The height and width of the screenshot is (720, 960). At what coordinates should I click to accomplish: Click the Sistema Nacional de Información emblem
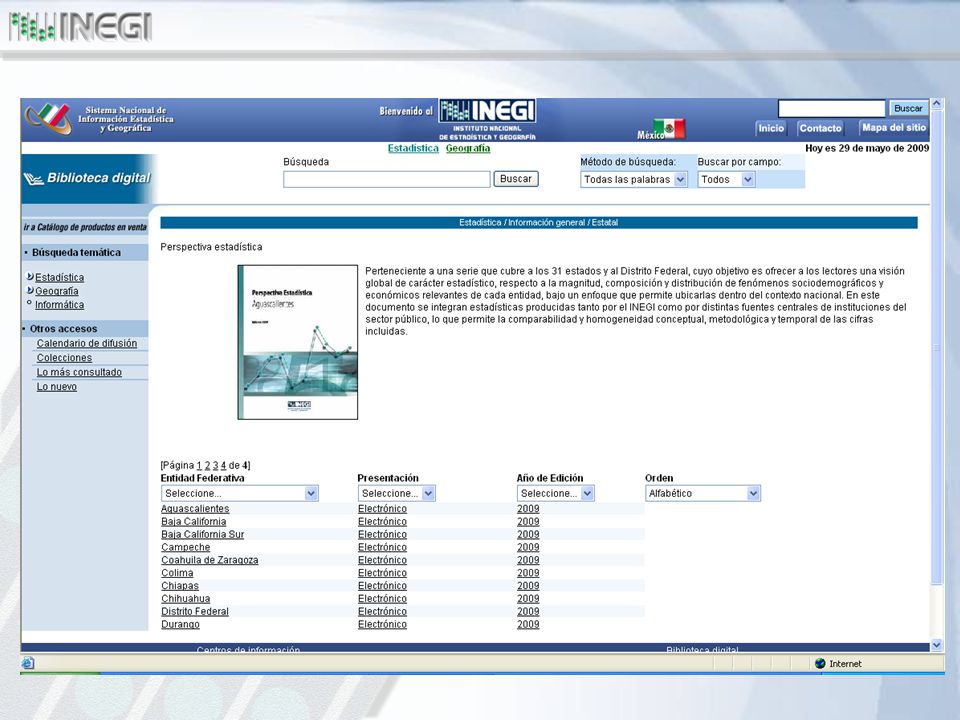pyautogui.click(x=48, y=118)
